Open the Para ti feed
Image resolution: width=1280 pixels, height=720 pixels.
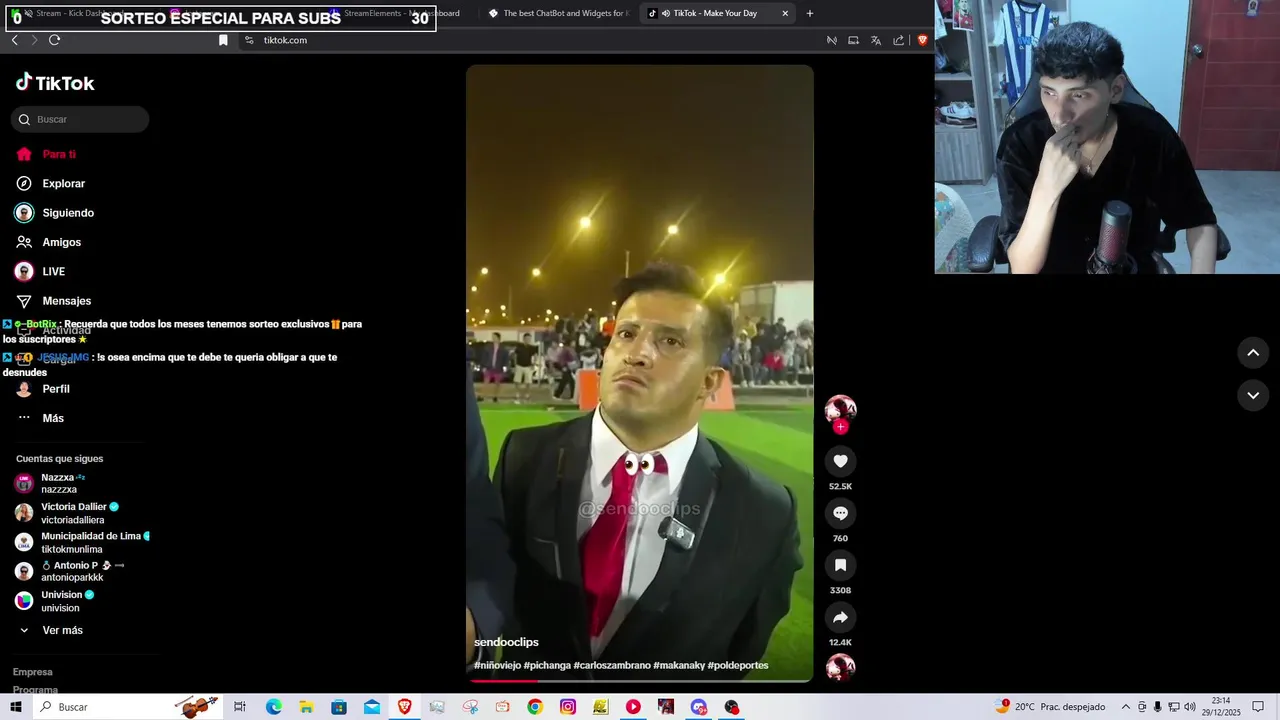click(x=59, y=154)
